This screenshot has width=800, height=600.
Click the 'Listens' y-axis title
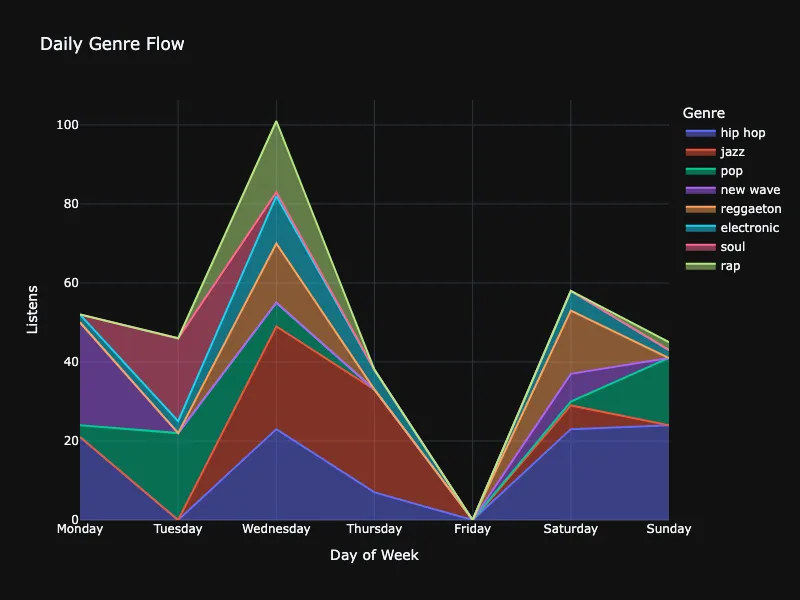coord(32,309)
